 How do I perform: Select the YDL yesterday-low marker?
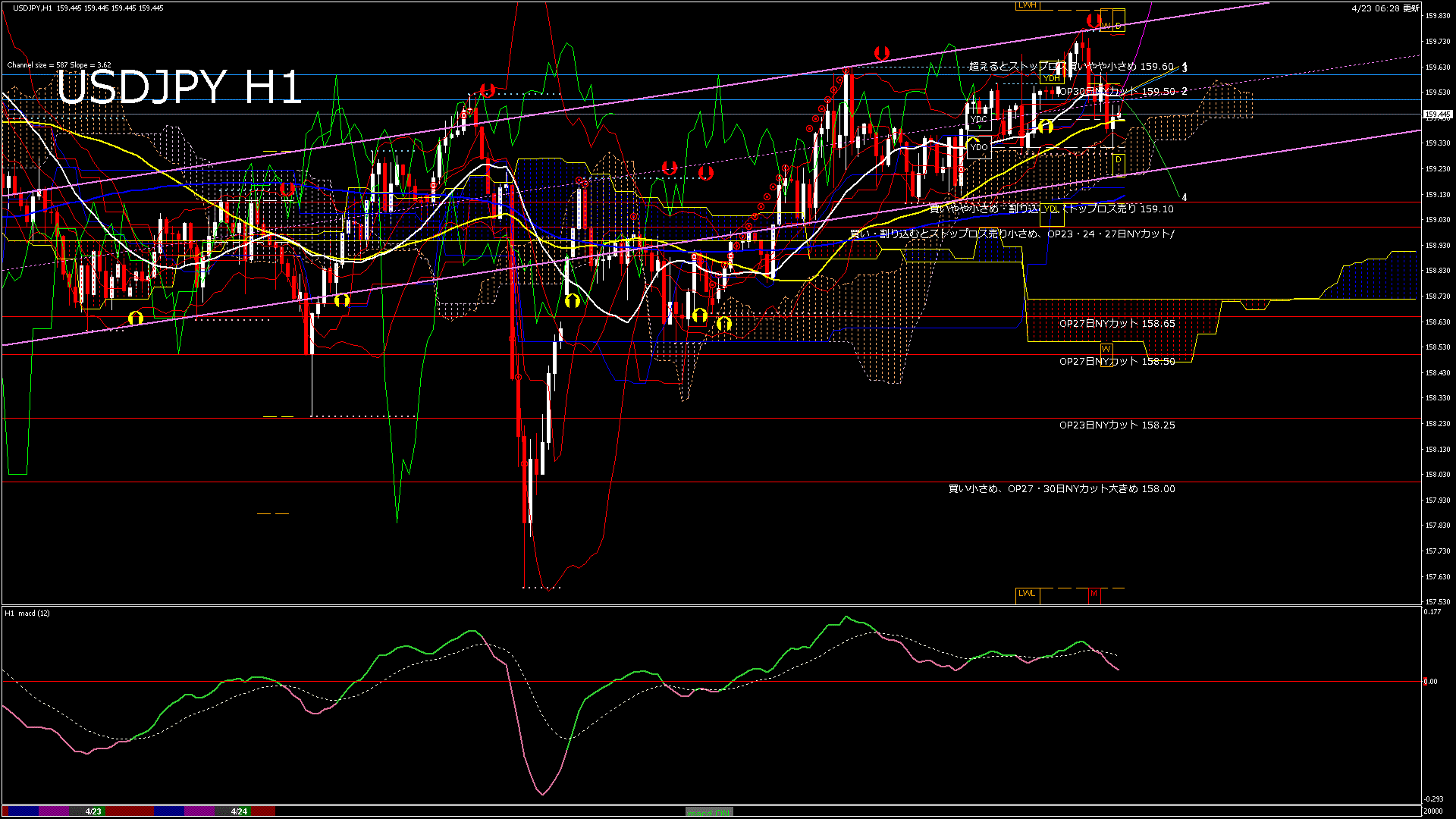tap(1051, 209)
